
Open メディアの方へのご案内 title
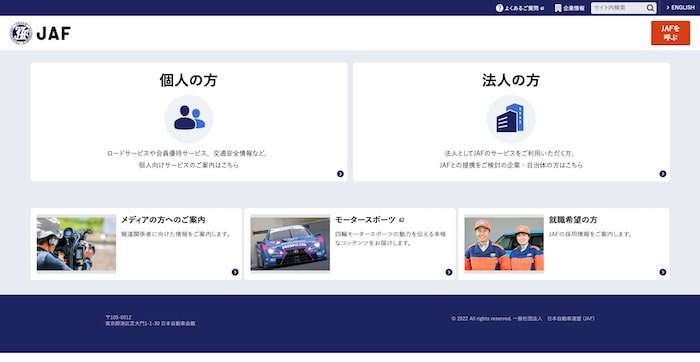click(x=163, y=220)
